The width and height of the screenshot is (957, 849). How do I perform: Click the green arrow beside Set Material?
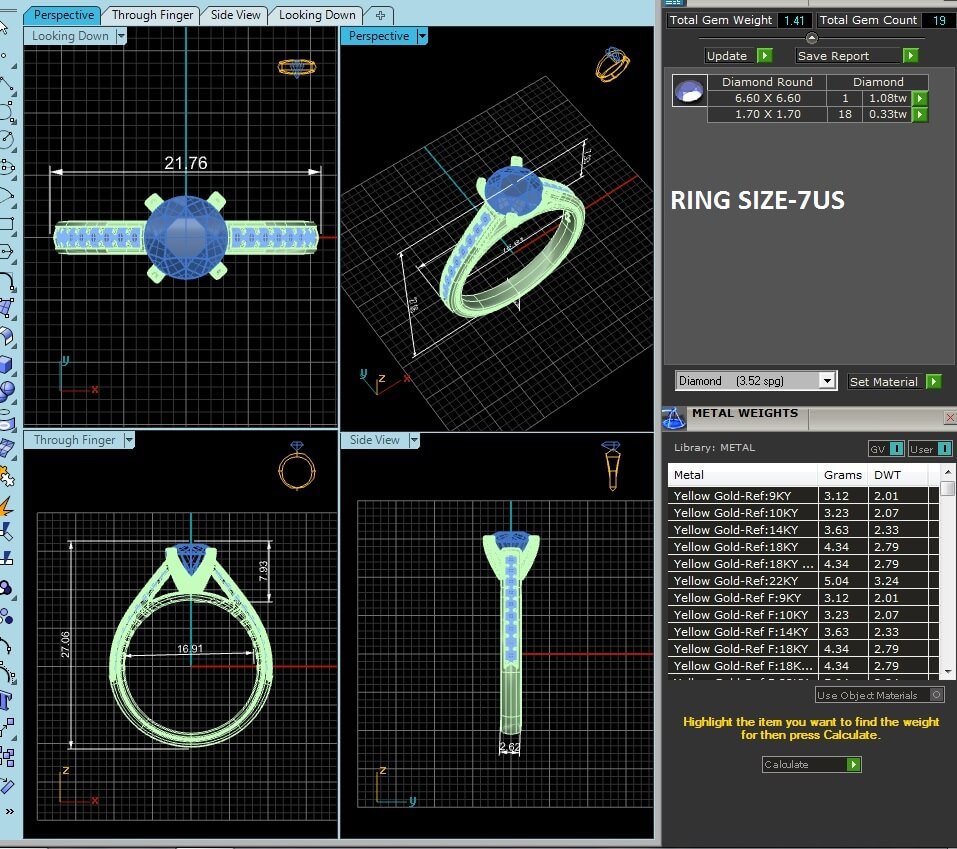[933, 381]
